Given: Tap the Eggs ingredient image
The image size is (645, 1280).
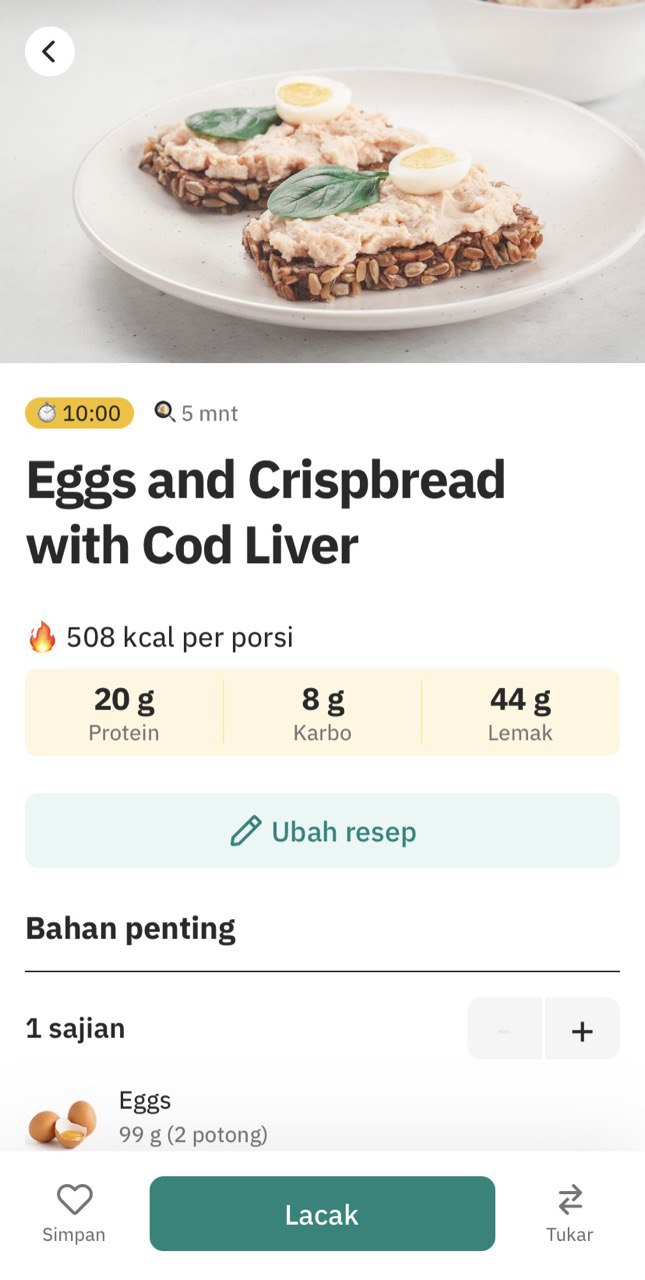Looking at the screenshot, I should tap(62, 1120).
